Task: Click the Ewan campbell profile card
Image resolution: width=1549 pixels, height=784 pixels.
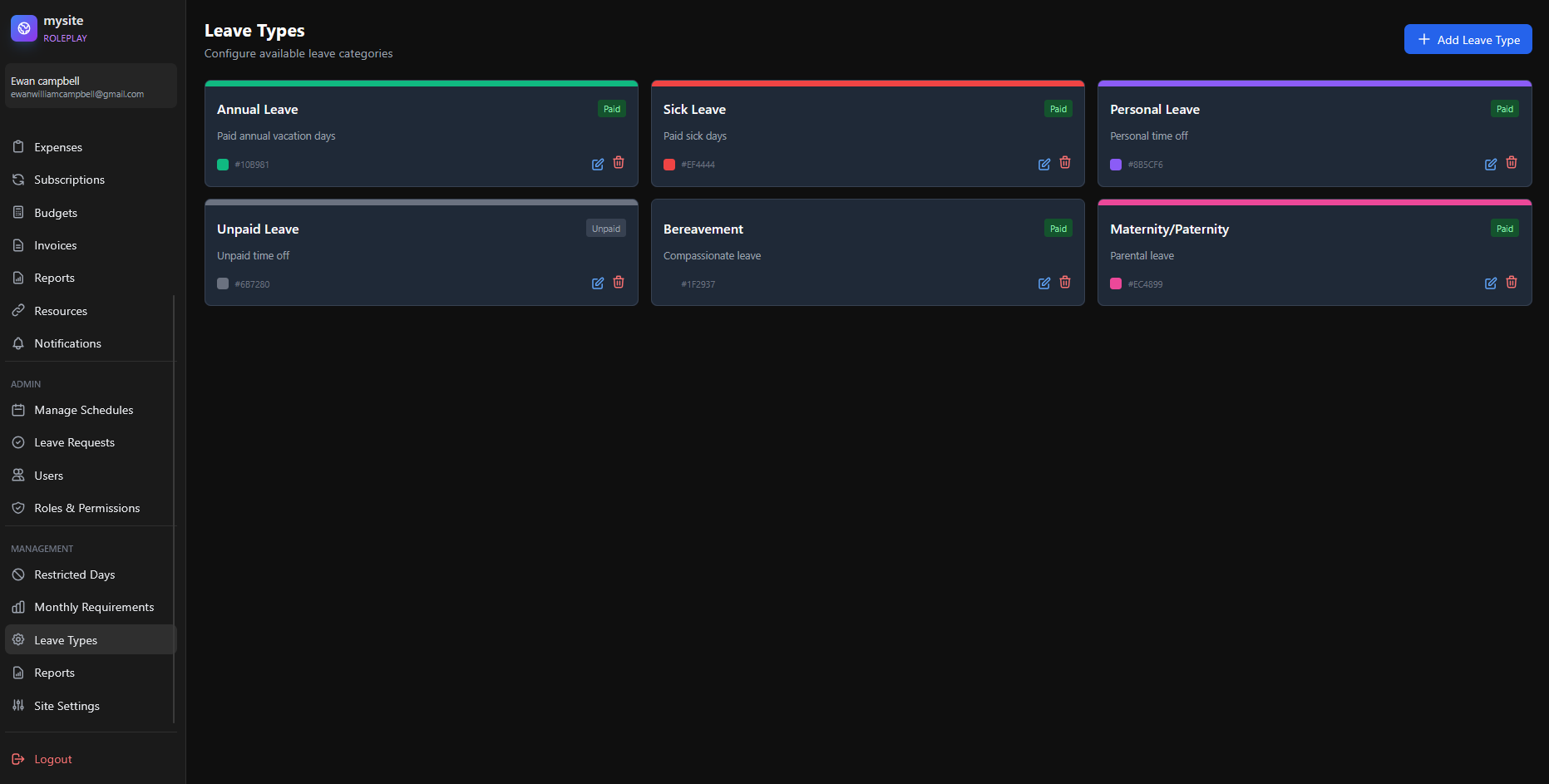Action: 91,86
